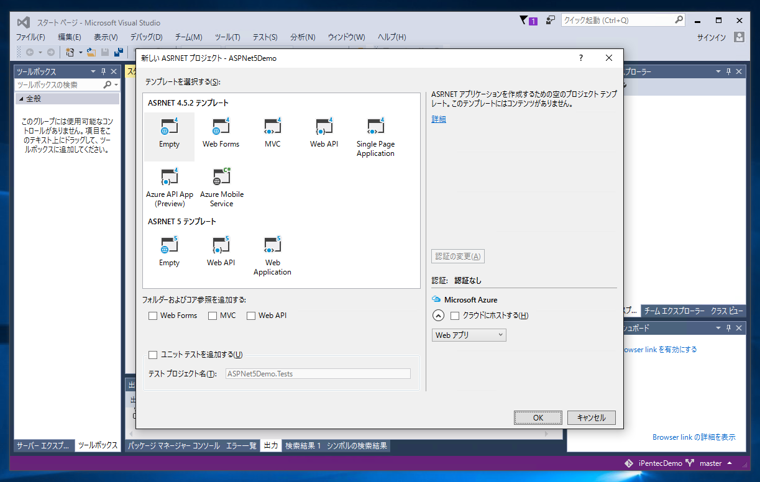Enable the Web Forms references checkbox

click(x=153, y=316)
